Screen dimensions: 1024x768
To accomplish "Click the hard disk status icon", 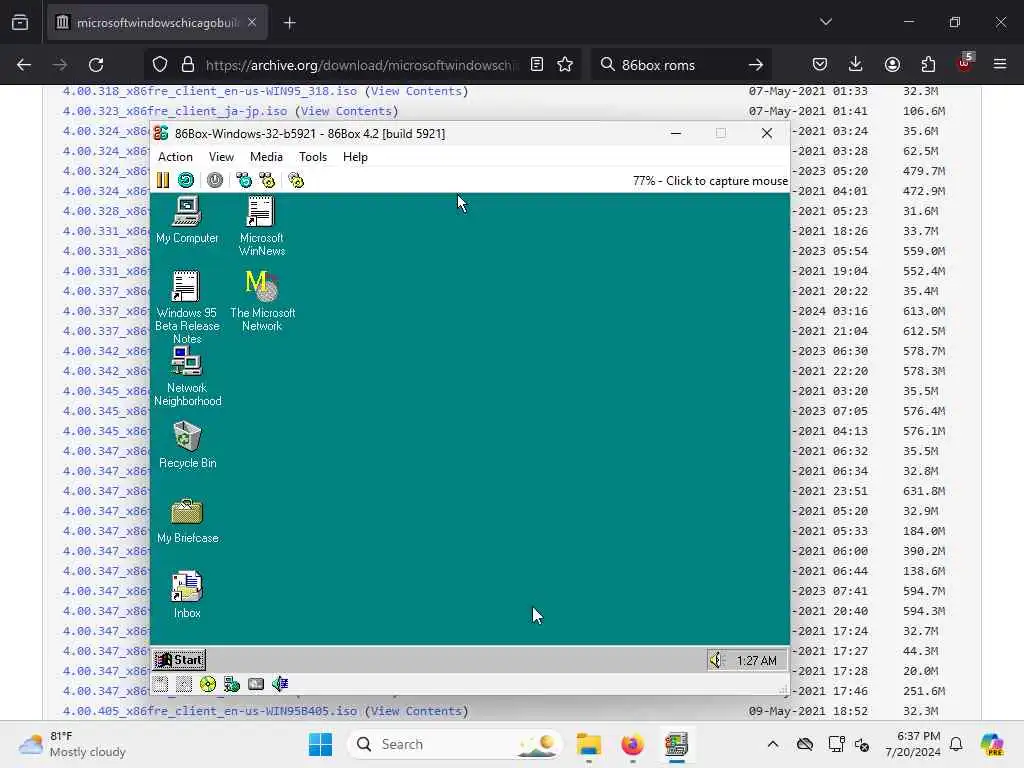I will point(256,684).
